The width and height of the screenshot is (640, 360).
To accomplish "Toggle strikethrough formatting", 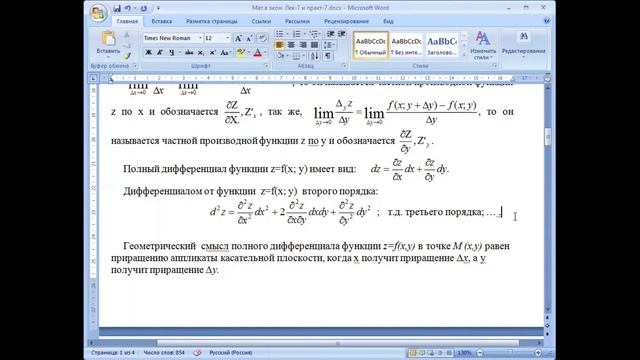I will (189, 52).
